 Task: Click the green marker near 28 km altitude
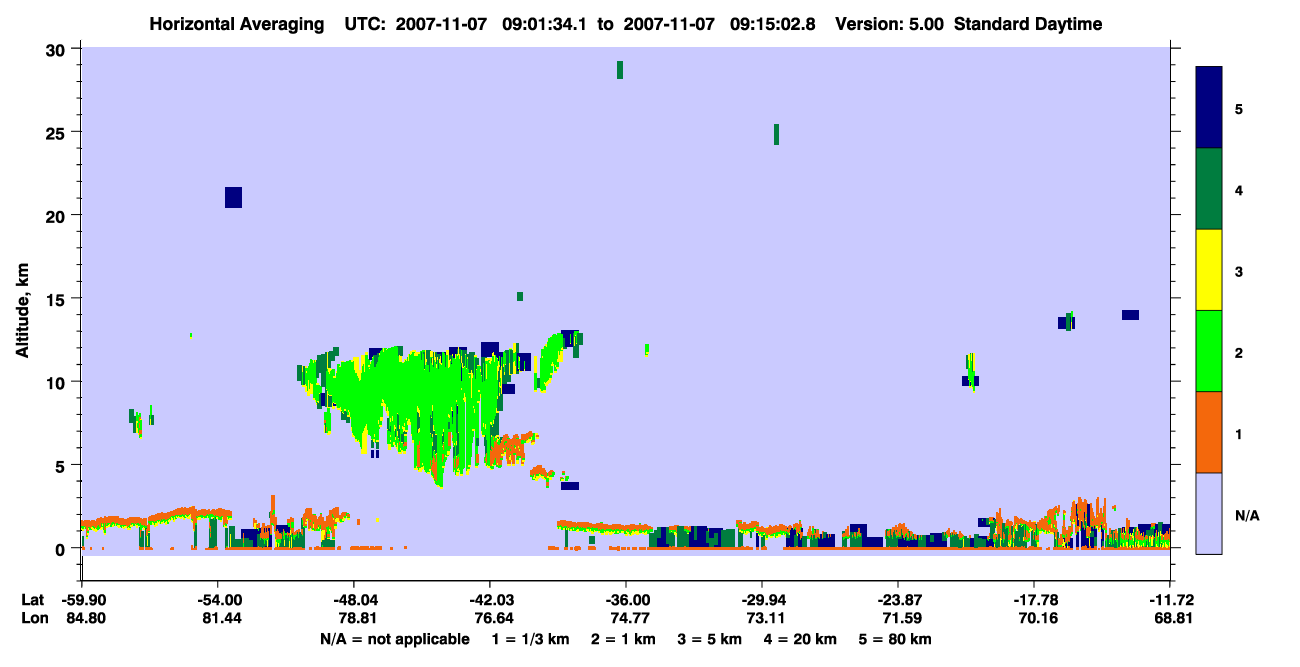tap(620, 70)
